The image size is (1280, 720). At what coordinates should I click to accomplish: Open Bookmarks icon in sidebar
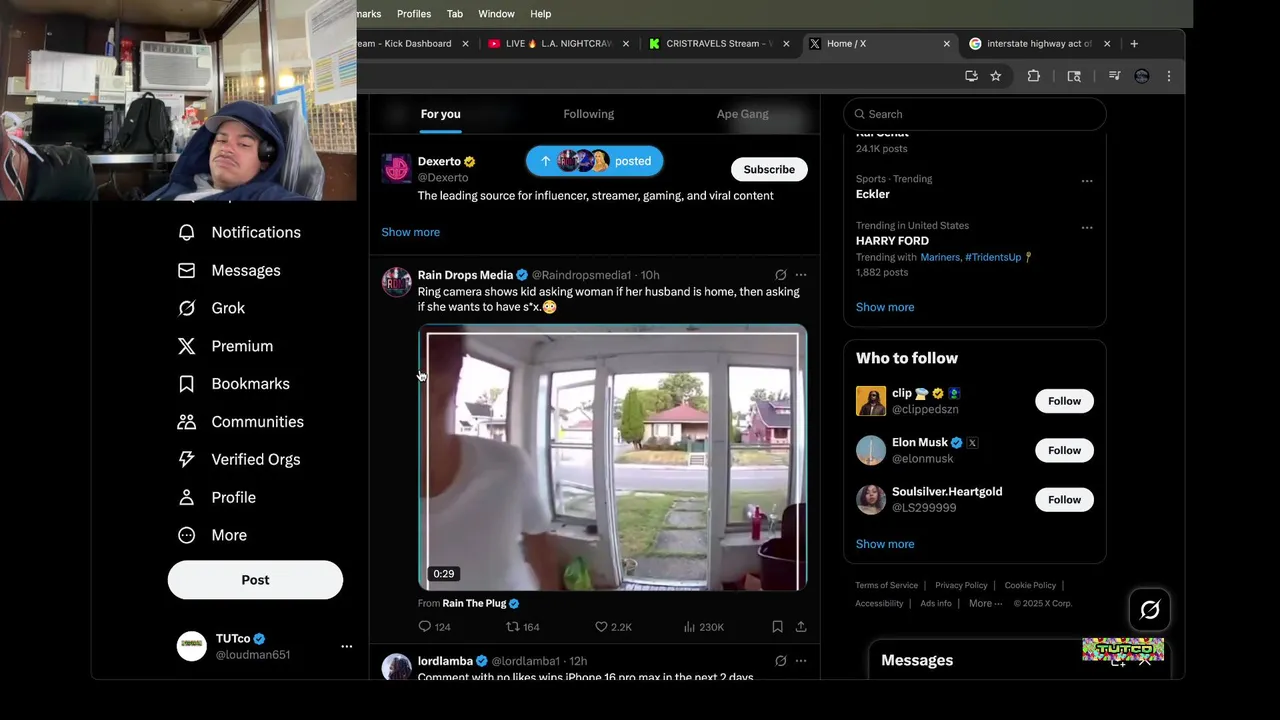click(x=186, y=384)
